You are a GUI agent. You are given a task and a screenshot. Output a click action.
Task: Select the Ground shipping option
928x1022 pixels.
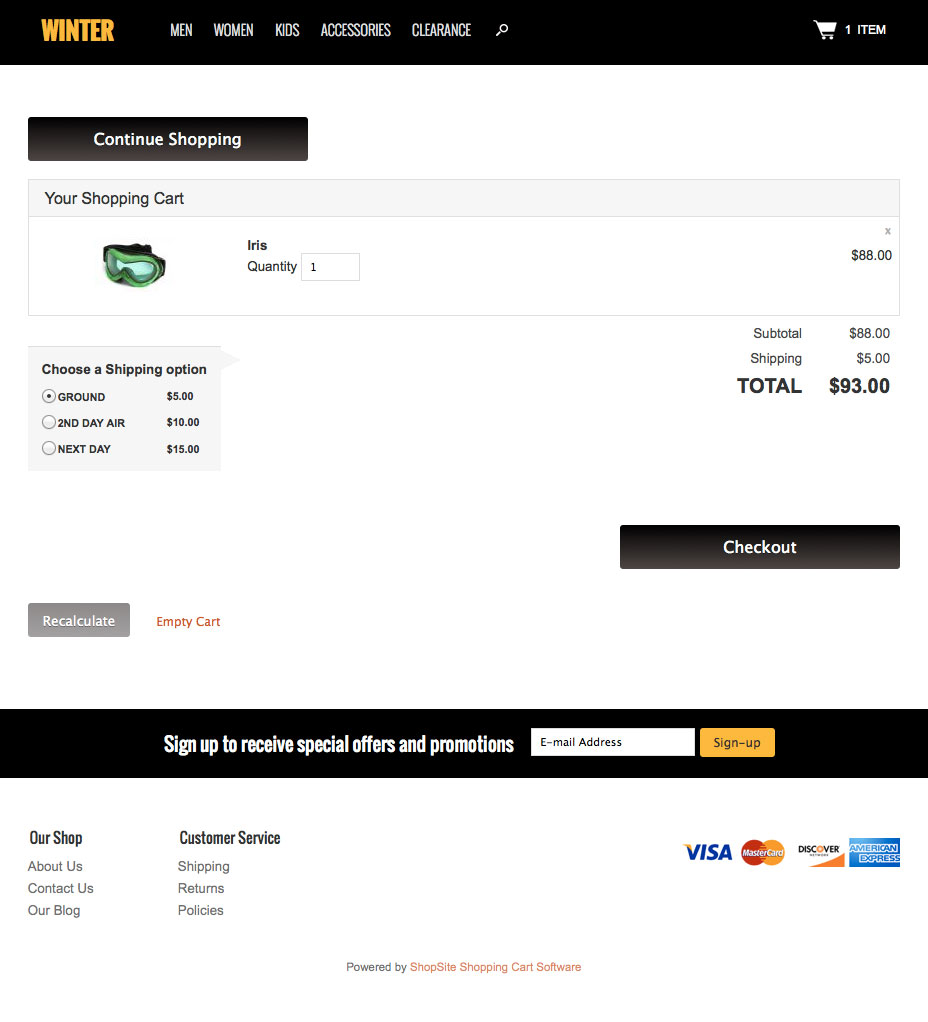[49, 396]
